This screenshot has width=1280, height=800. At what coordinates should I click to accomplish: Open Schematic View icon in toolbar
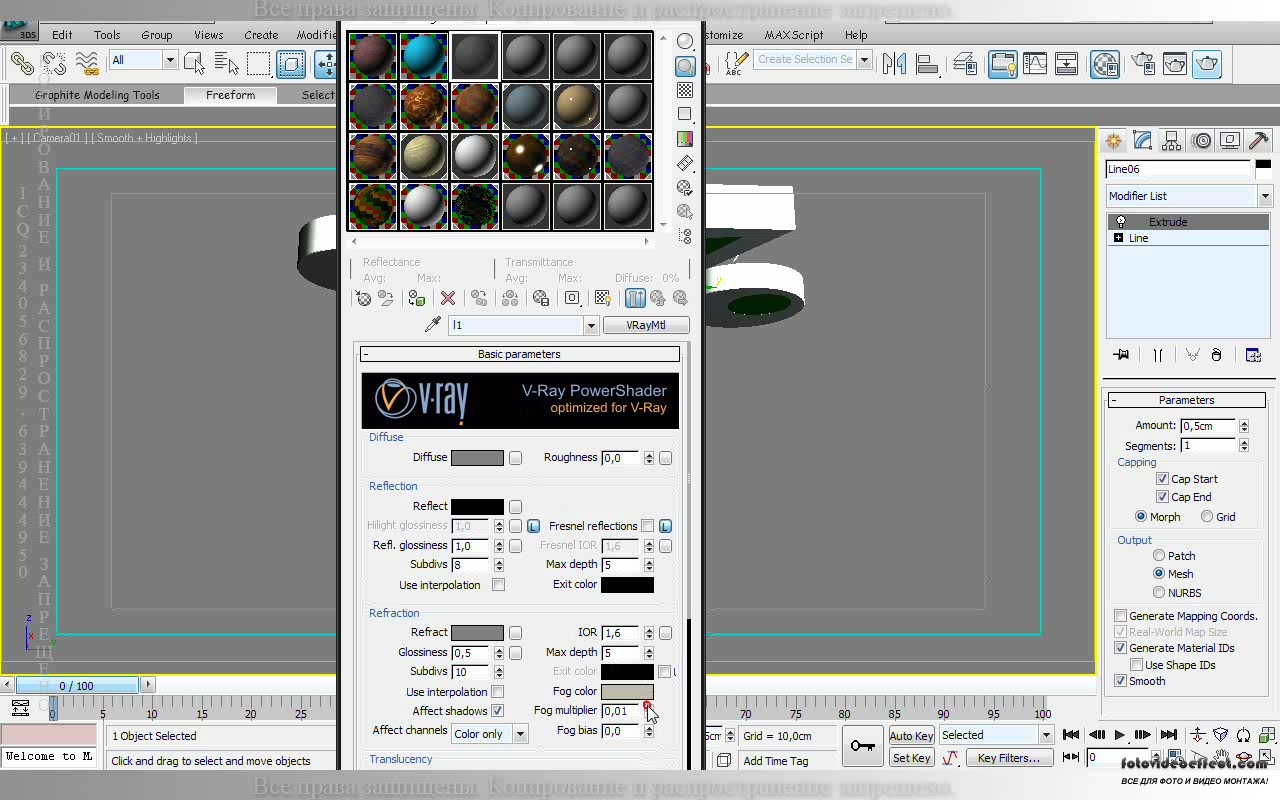(1067, 65)
